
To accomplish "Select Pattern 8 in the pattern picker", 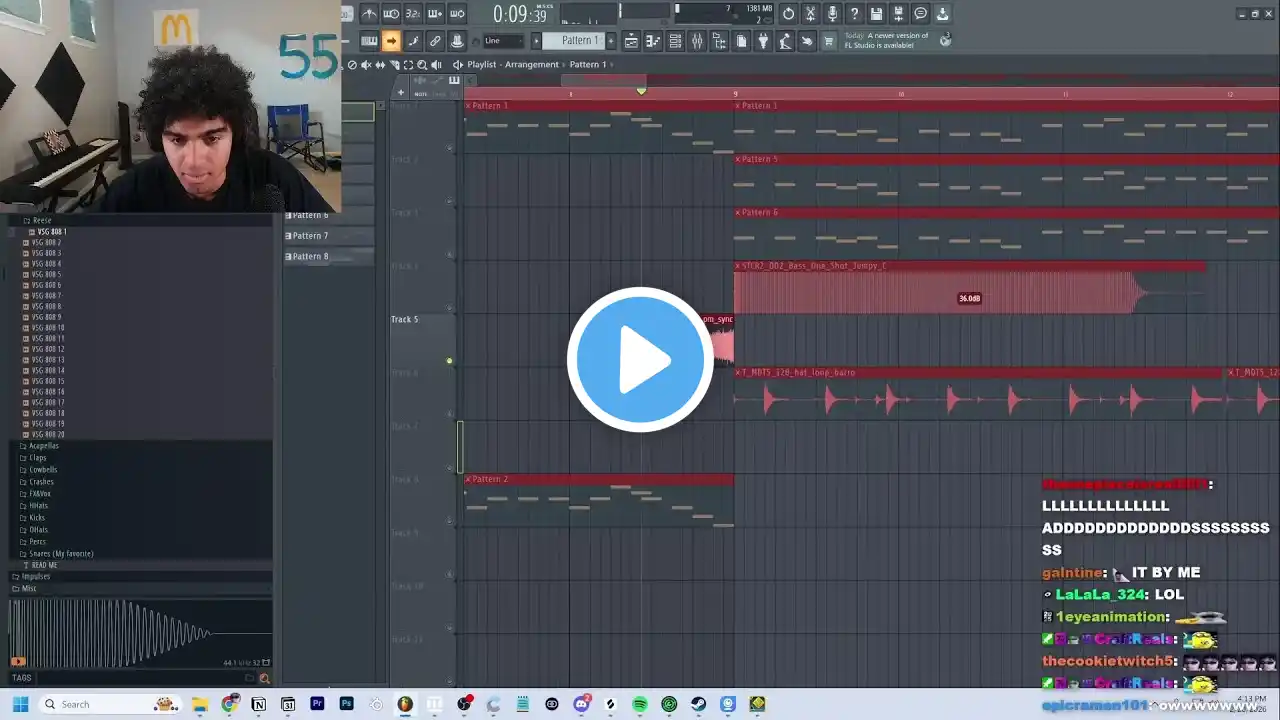I will pyautogui.click(x=328, y=257).
